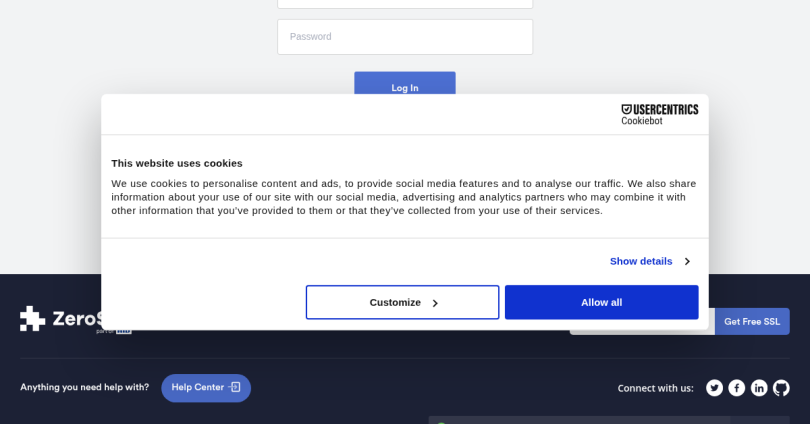Click the exit icon inside Help Center

click(235, 388)
